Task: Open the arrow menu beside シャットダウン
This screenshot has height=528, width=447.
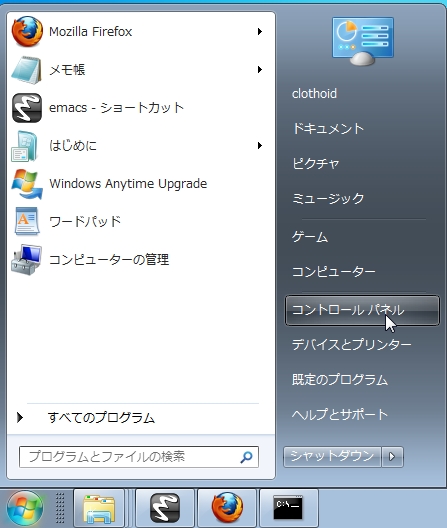Action: point(392,457)
